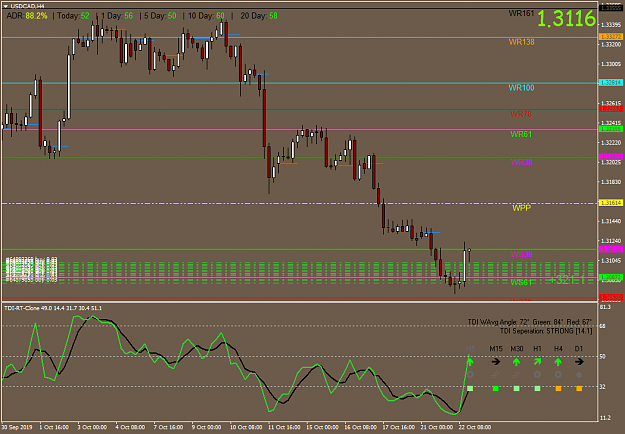Click the TDI-RT-Clone indicator label

pos(53,308)
